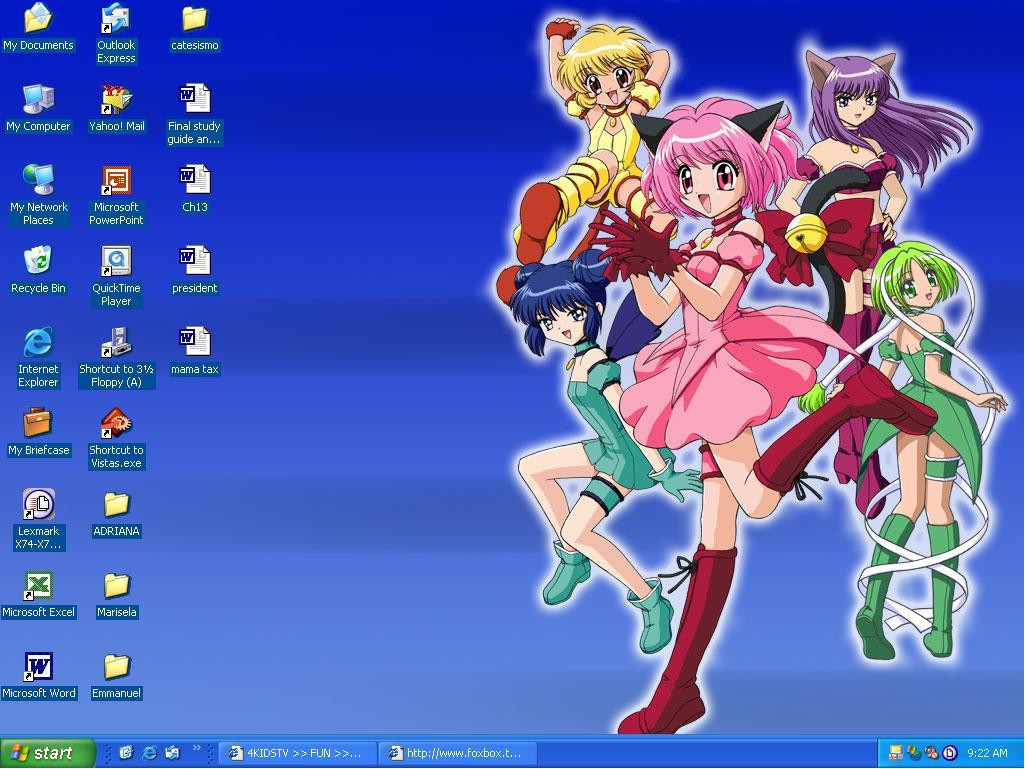This screenshot has width=1026, height=769.
Task: Switch to the 4KIDSTV >> FUN taskbar window
Action: [x=298, y=753]
